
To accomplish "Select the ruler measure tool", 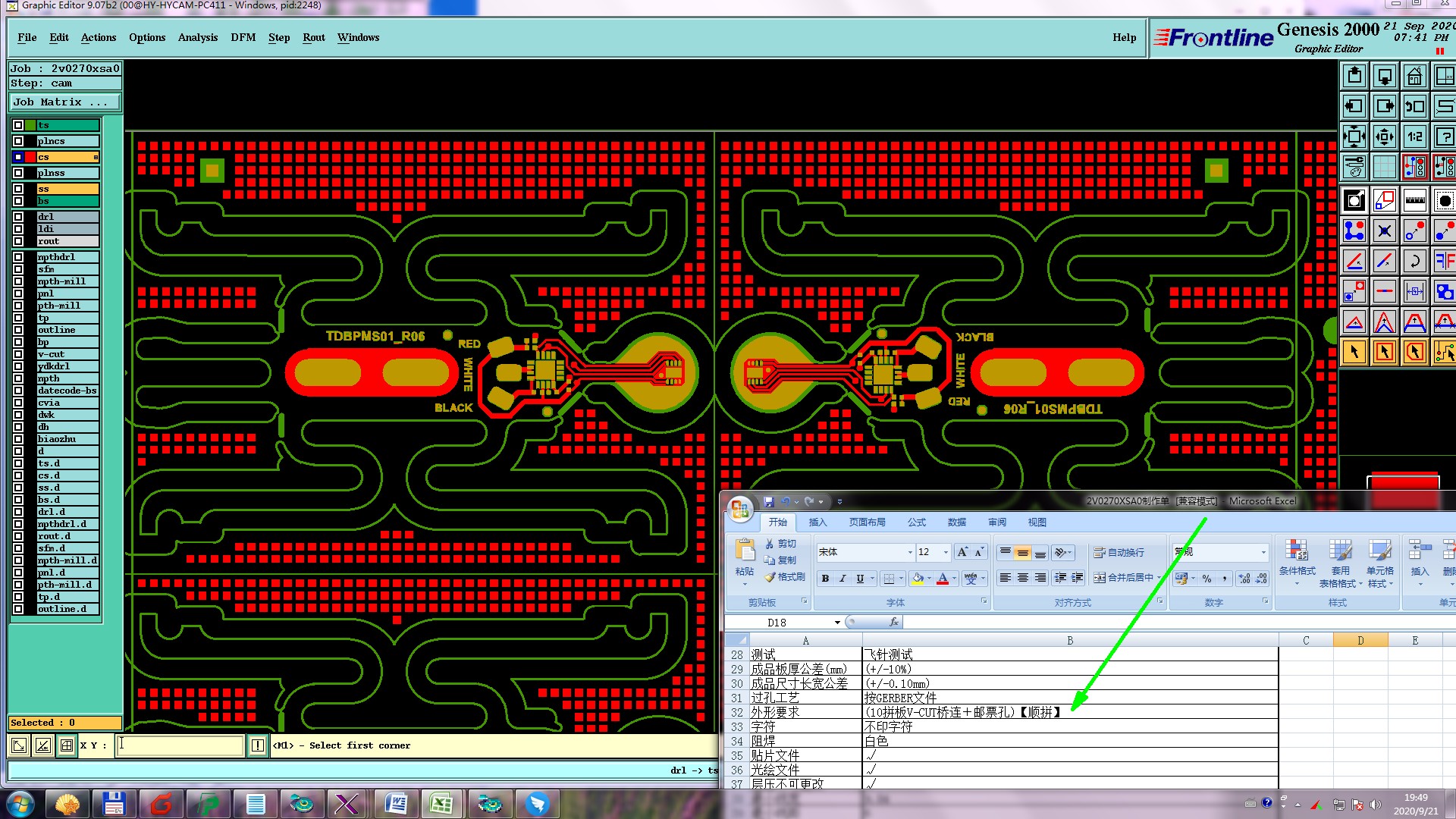I will pos(1414,201).
